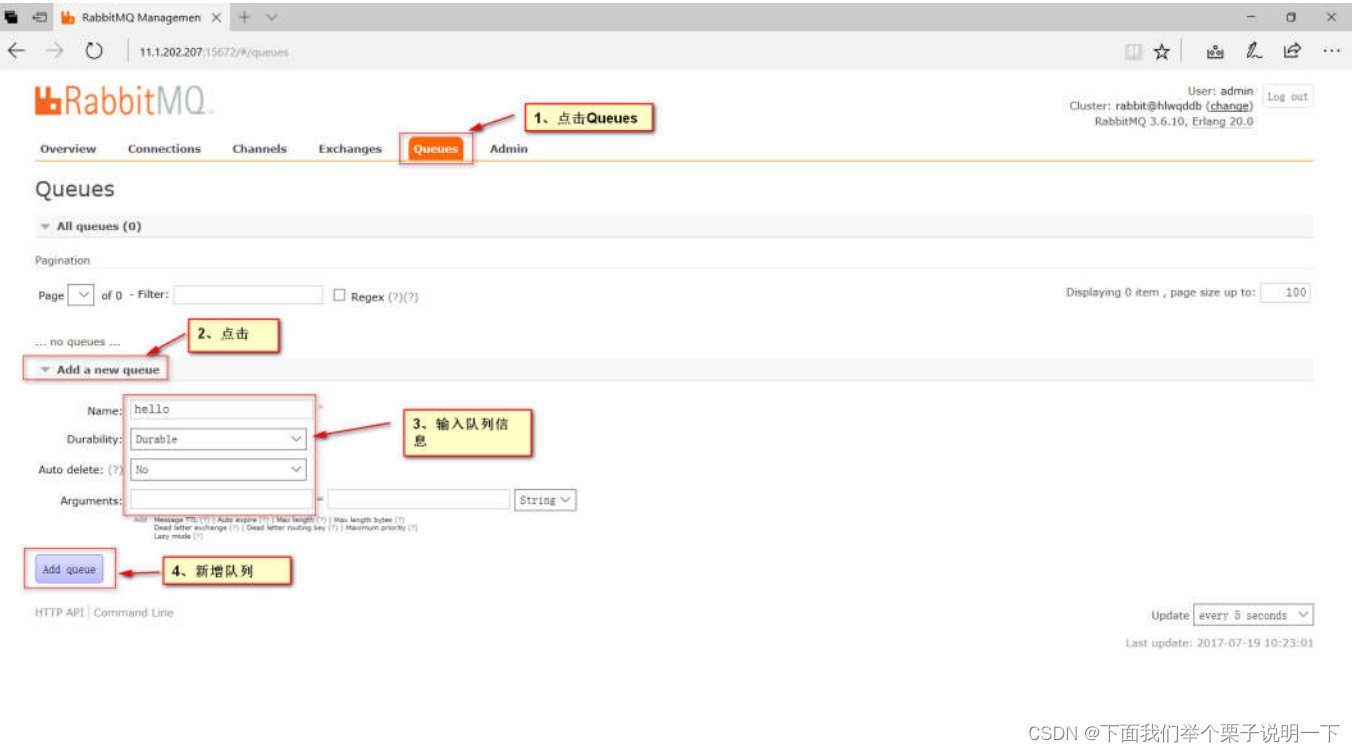Open the Command Line link
Screen dimensions: 1355x752
(133, 613)
